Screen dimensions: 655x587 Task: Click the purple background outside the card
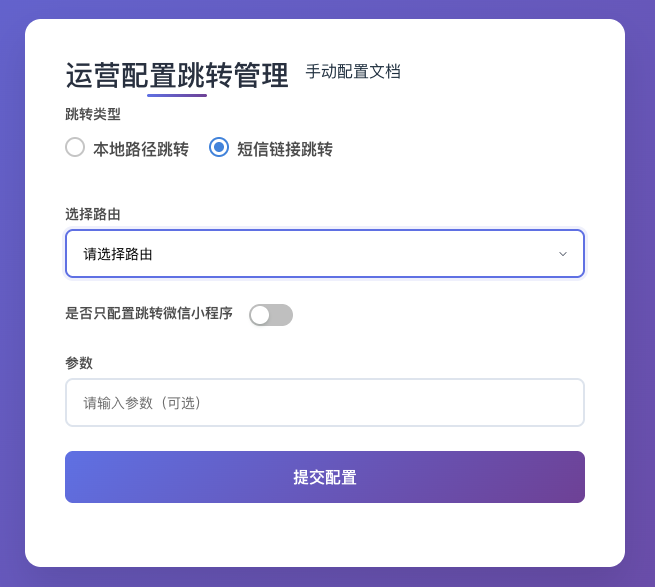pyautogui.click(x=12, y=300)
